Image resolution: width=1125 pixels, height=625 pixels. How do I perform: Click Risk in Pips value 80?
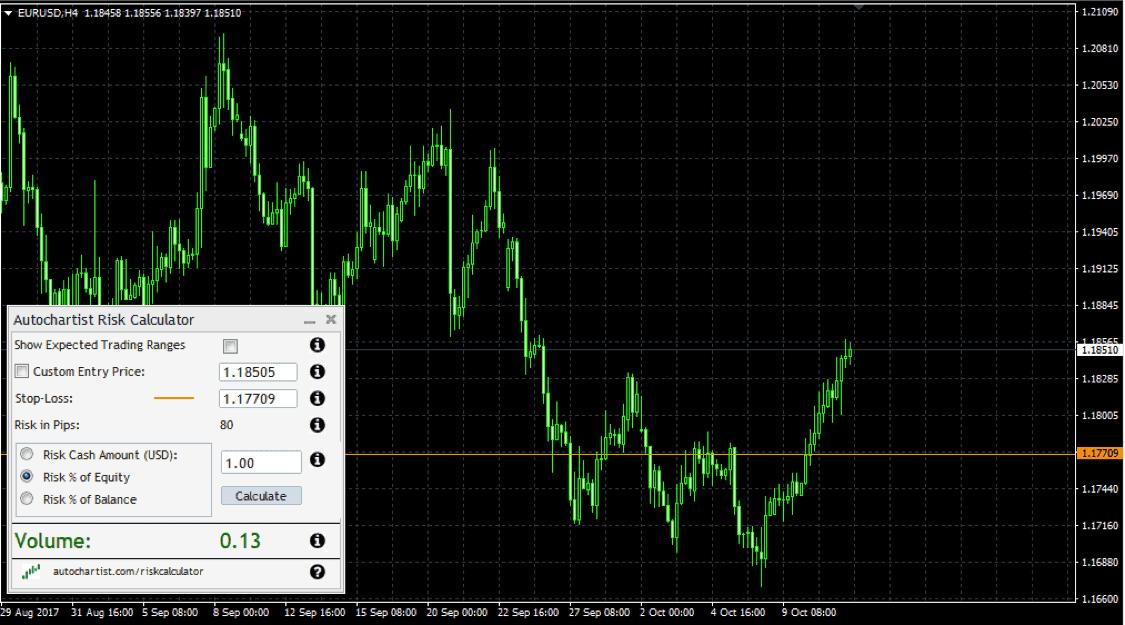[226, 425]
